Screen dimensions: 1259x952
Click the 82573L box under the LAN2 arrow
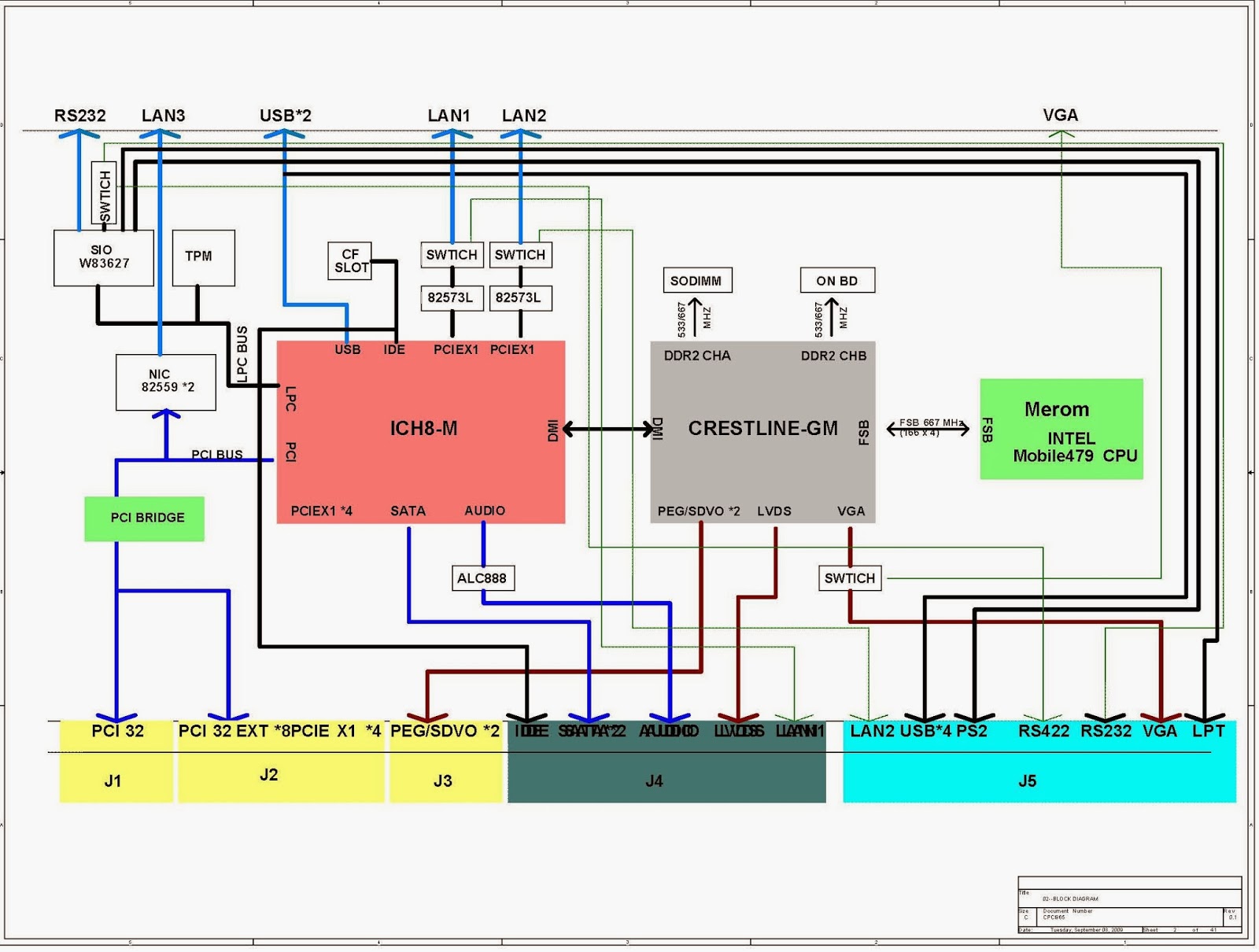tap(520, 298)
